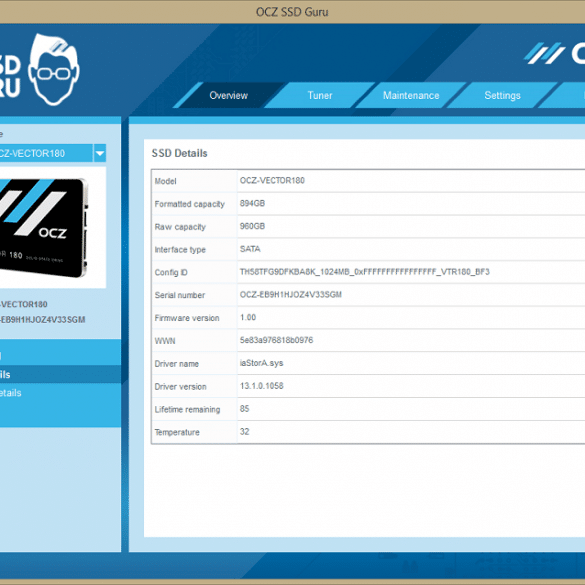Screen dimensions: 585x585
Task: Click the SSD Details heading
Action: pyautogui.click(x=179, y=153)
